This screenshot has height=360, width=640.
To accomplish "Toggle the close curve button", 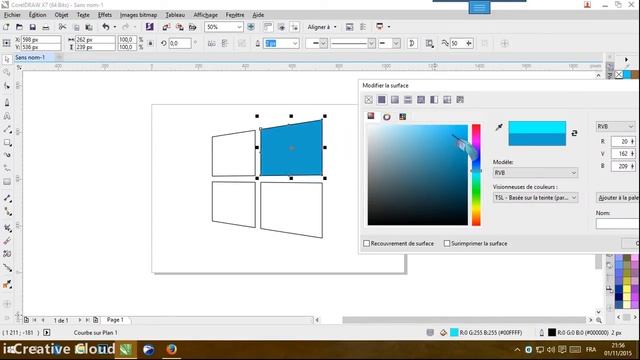I will pyautogui.click(x=412, y=43).
